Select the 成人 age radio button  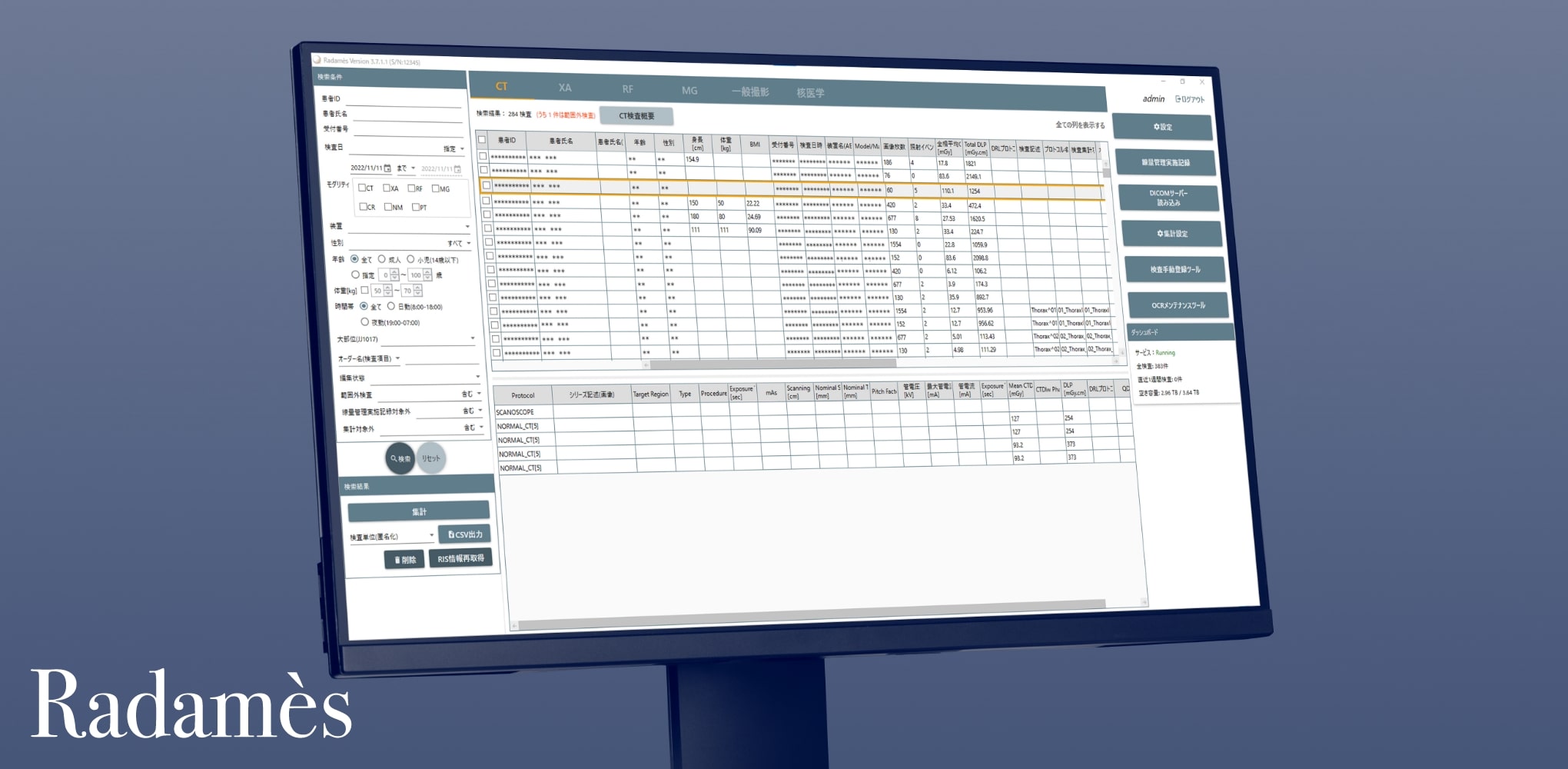[381, 259]
